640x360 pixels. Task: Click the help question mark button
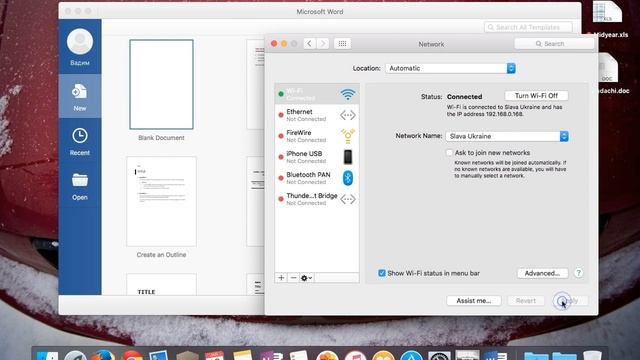pyautogui.click(x=578, y=273)
